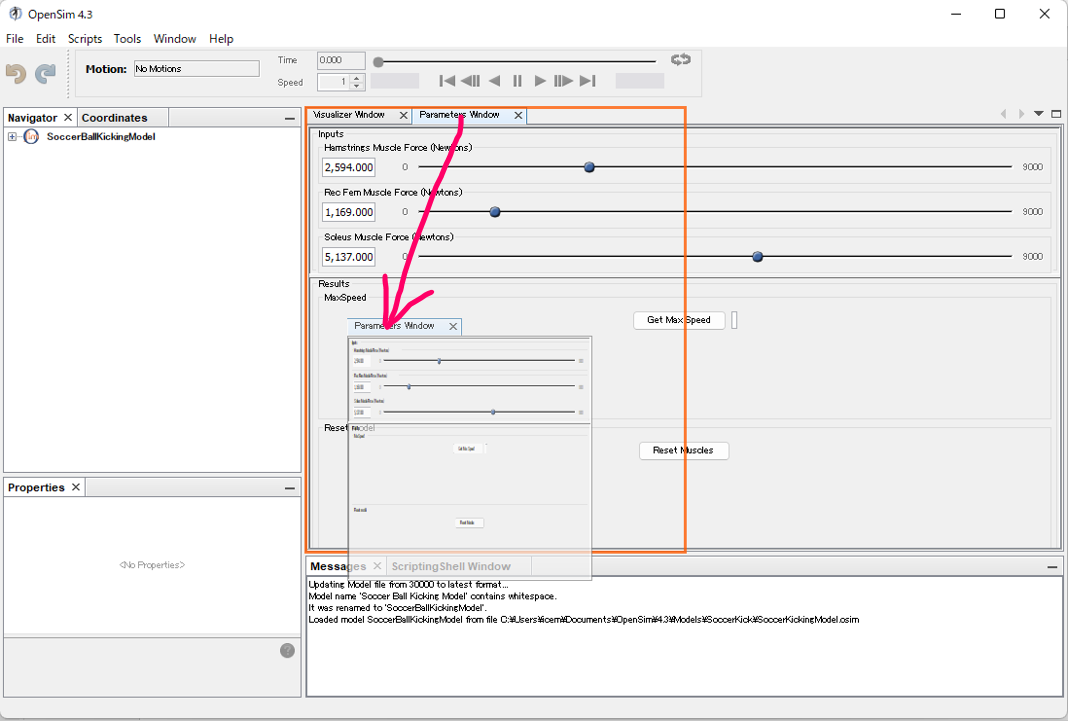
Task: Jump to the motion start
Action: [448, 81]
